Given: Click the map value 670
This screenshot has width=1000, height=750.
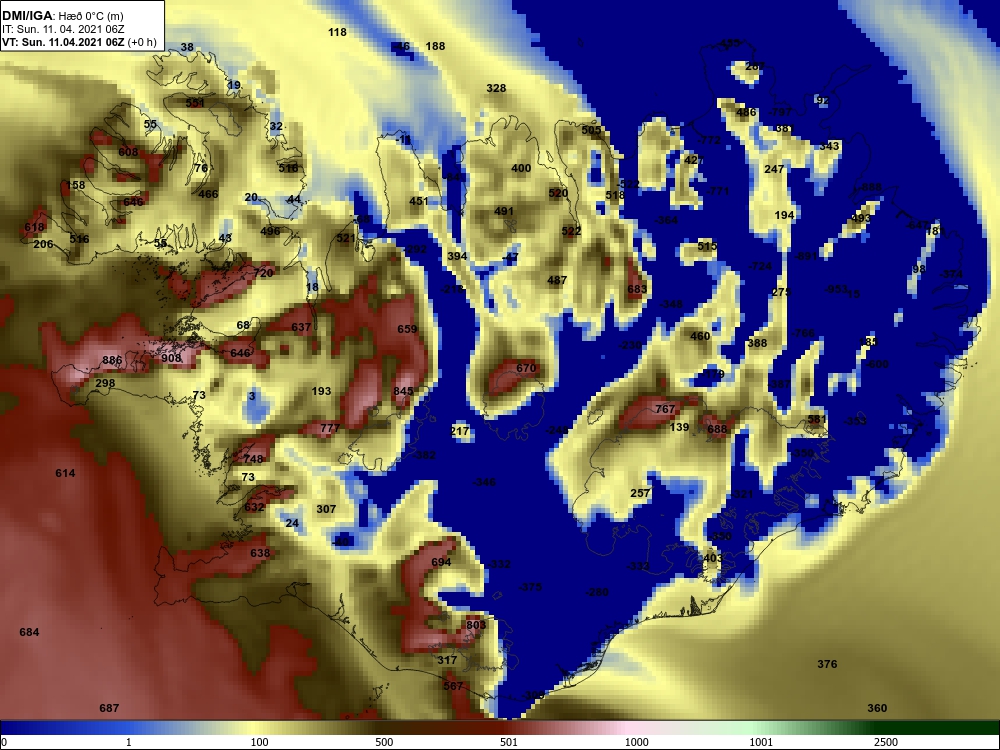Looking at the screenshot, I should [526, 368].
